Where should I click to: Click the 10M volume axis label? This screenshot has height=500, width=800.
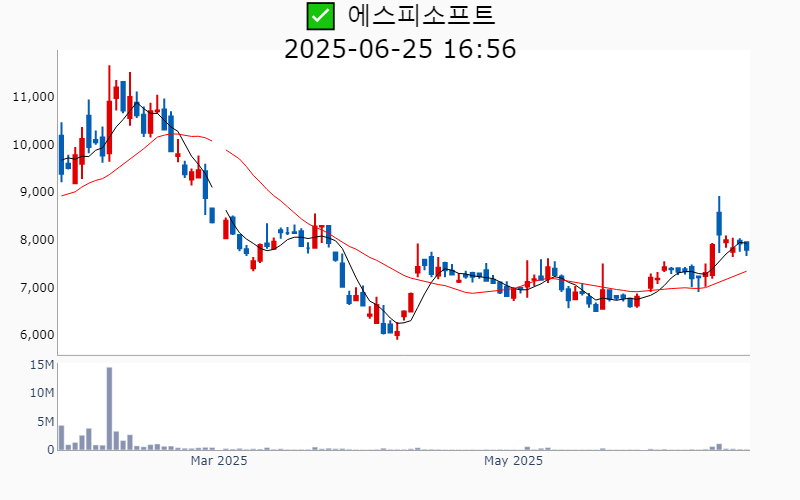point(42,393)
